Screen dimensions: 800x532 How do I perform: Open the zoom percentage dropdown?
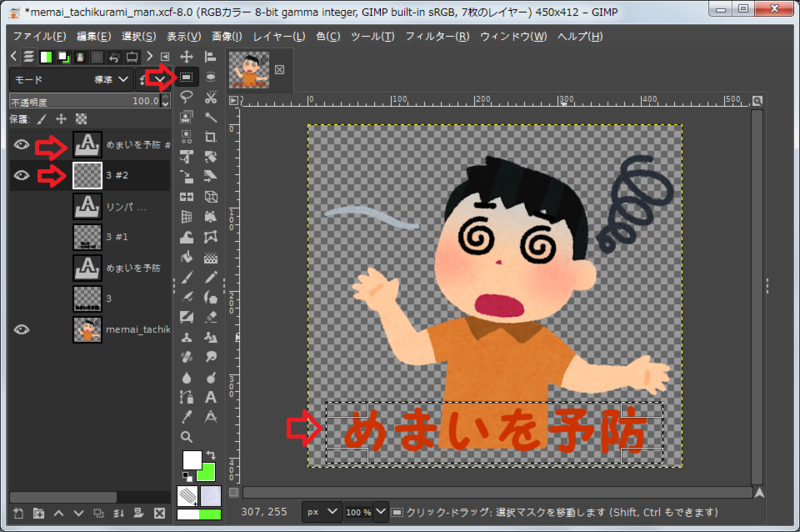click(381, 511)
